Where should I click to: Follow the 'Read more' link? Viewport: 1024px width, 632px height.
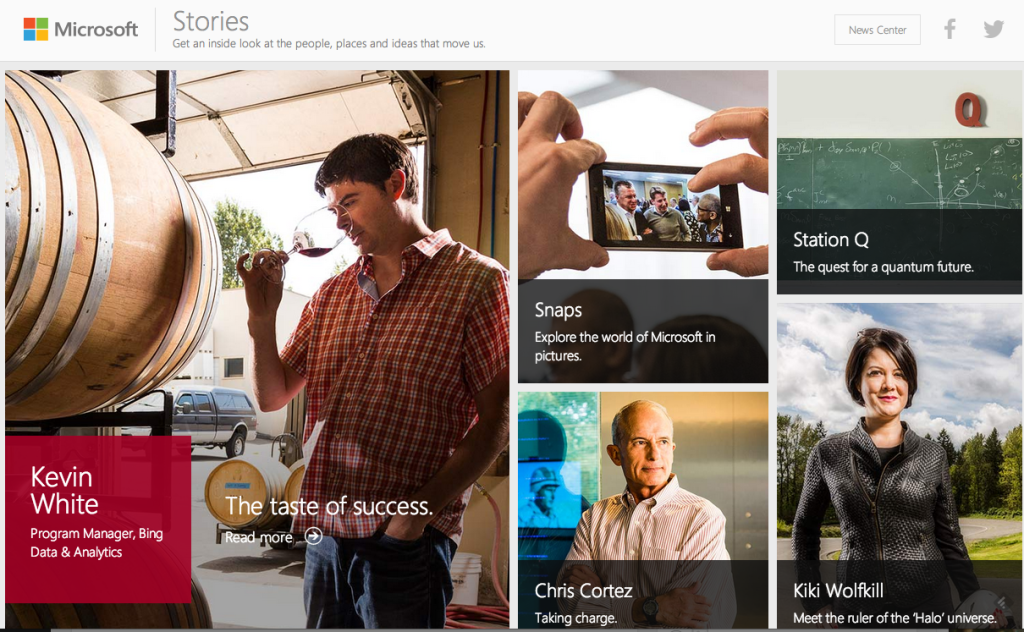coord(259,537)
